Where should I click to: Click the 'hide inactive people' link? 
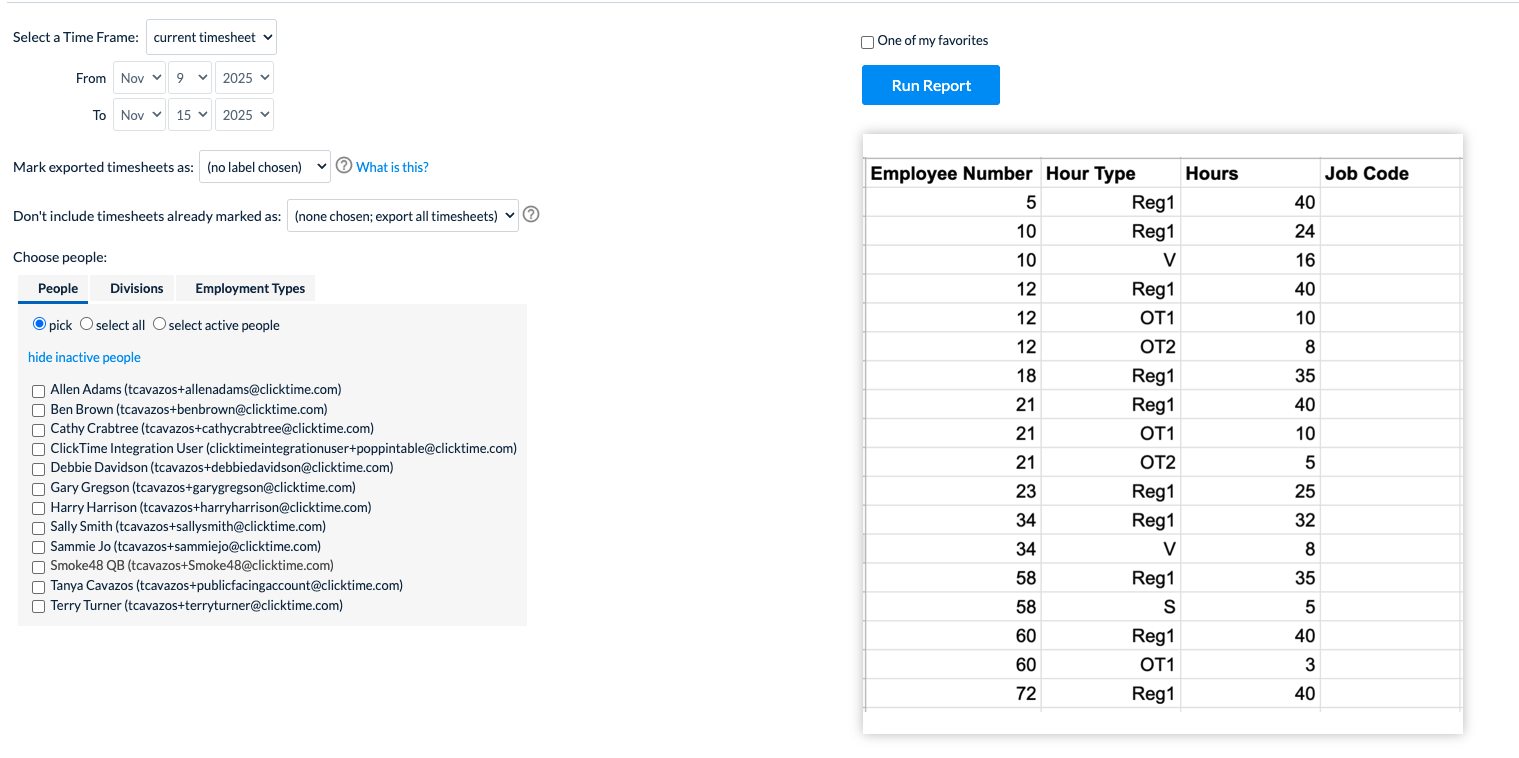[84, 357]
